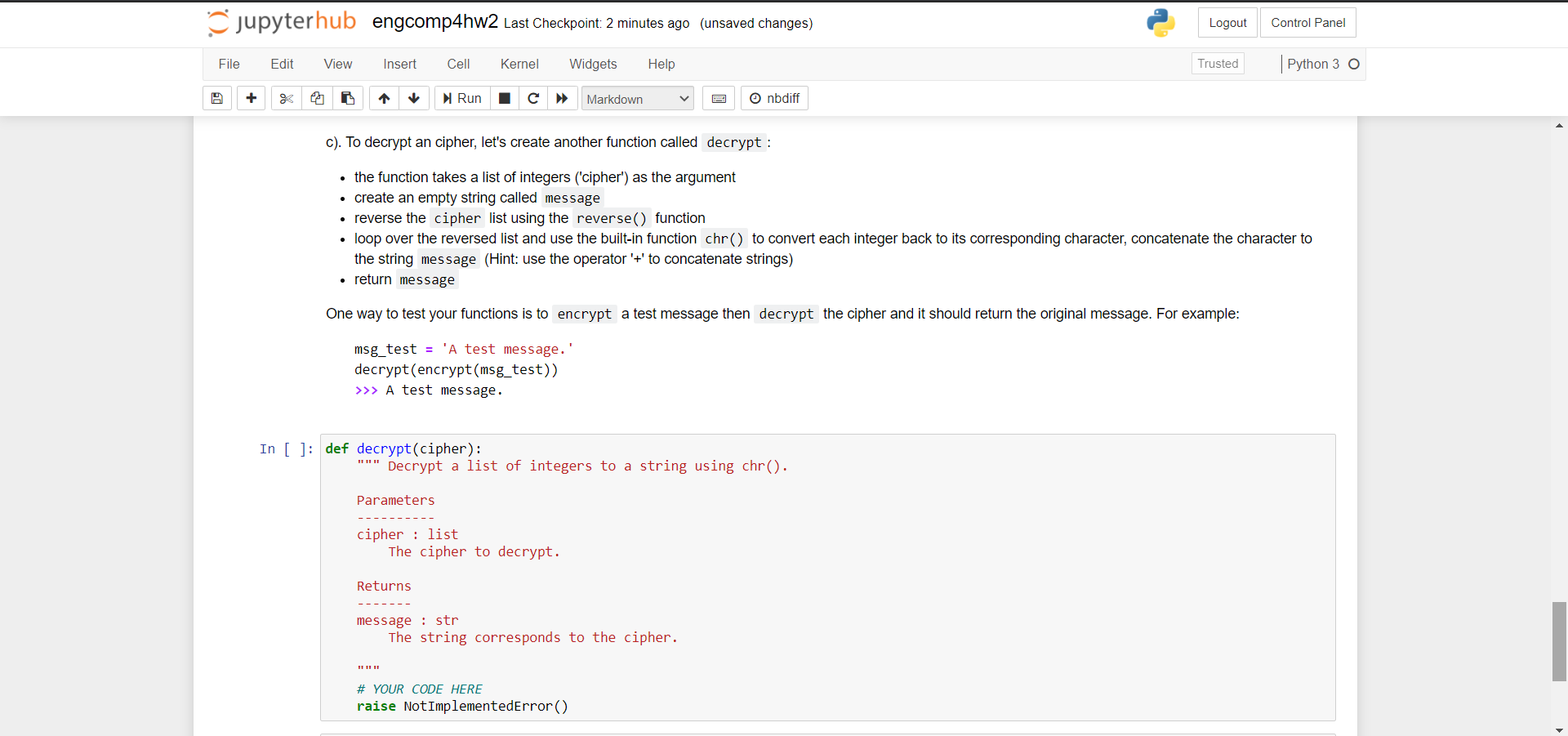The image size is (1568, 736).
Task: Open the cell type dropdown showing Markdown
Action: [x=636, y=98]
